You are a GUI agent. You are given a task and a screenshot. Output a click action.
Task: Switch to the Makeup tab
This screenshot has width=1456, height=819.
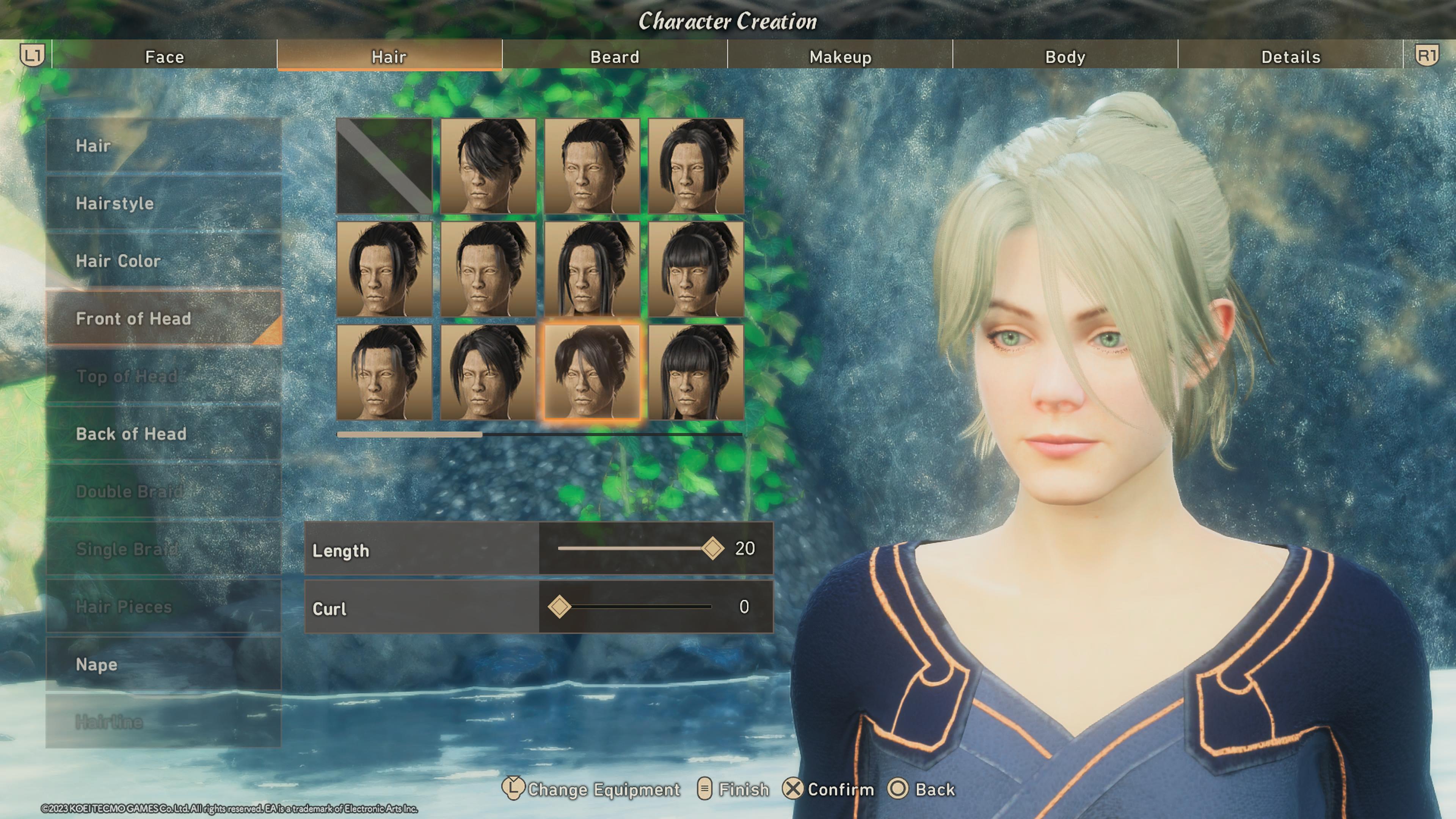point(840,56)
